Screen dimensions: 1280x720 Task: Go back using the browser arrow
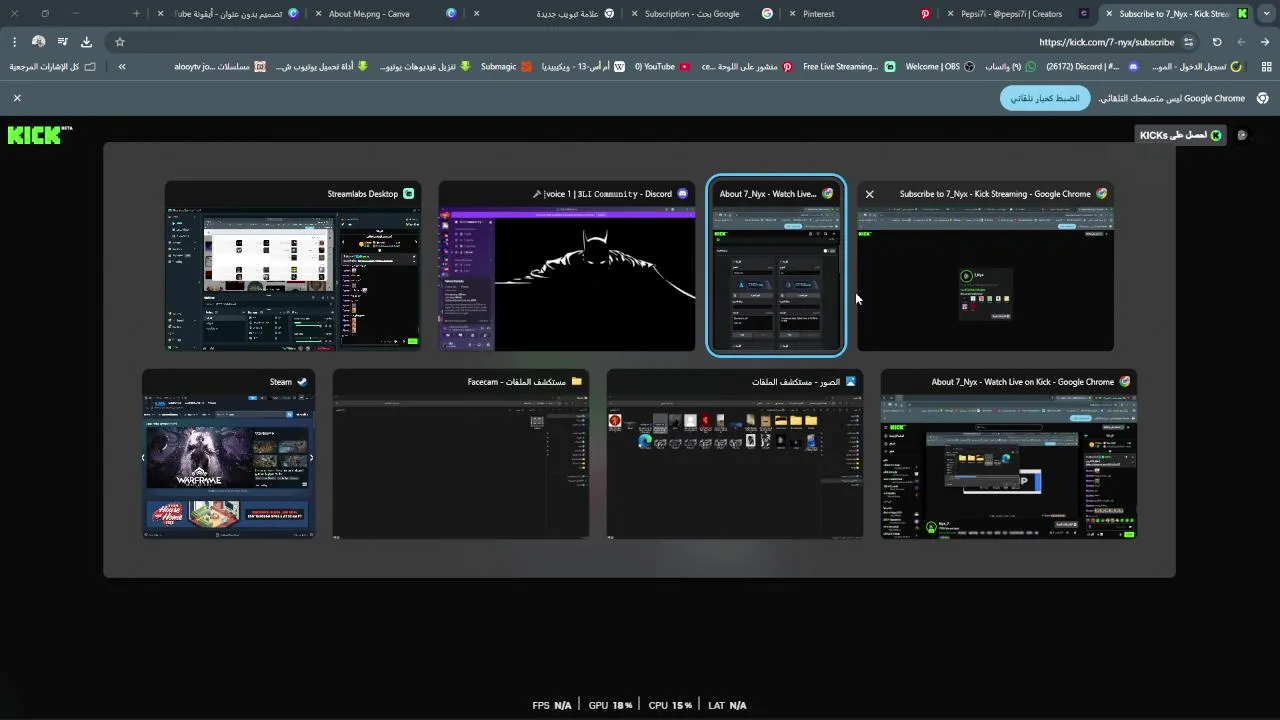click(x=1265, y=42)
